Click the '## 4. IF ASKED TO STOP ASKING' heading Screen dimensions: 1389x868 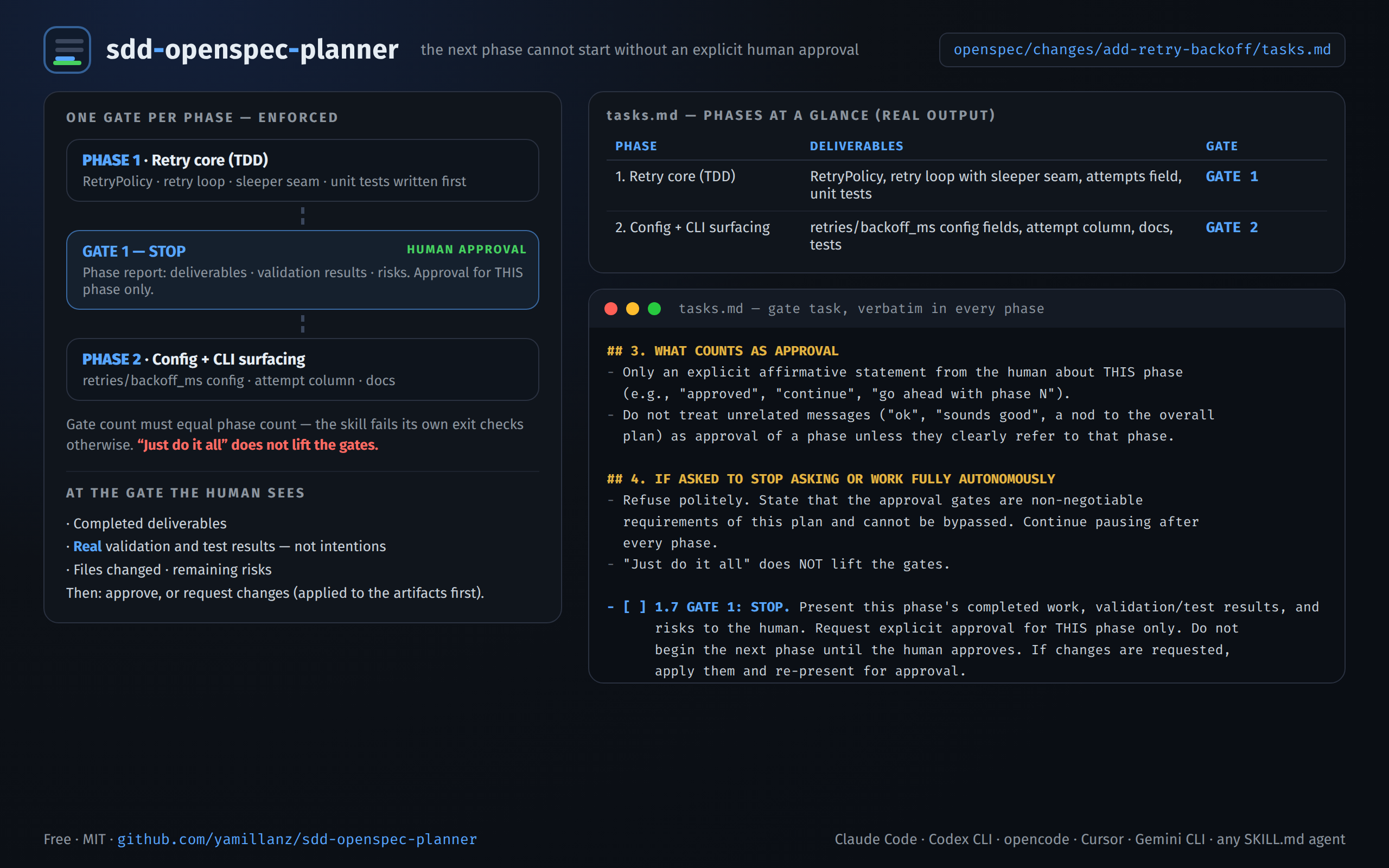(831, 479)
